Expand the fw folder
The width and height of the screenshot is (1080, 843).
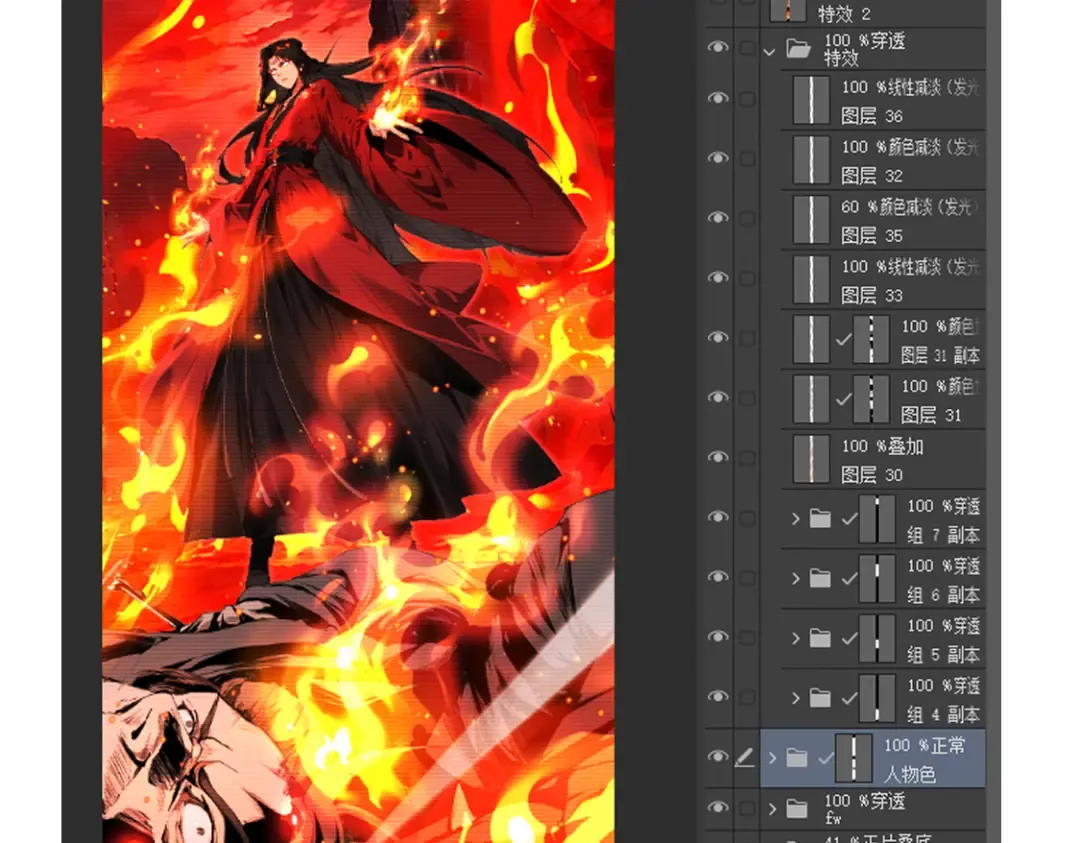pyautogui.click(x=772, y=809)
